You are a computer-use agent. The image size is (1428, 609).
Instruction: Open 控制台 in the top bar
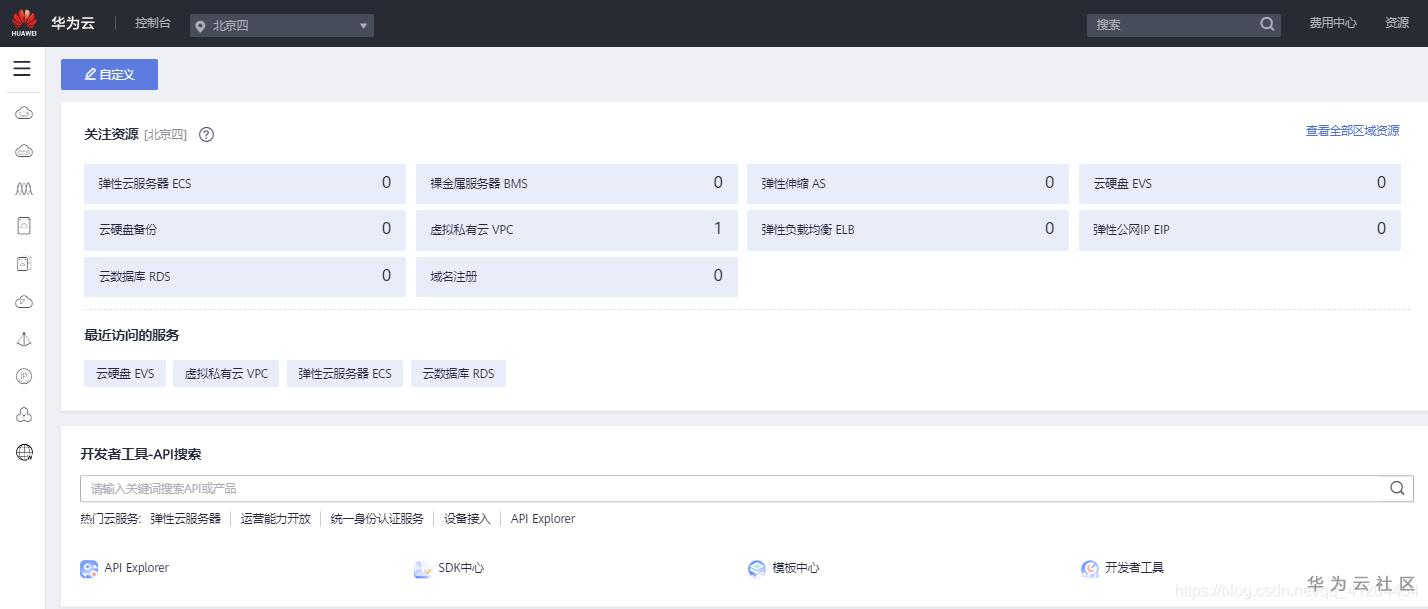(153, 22)
